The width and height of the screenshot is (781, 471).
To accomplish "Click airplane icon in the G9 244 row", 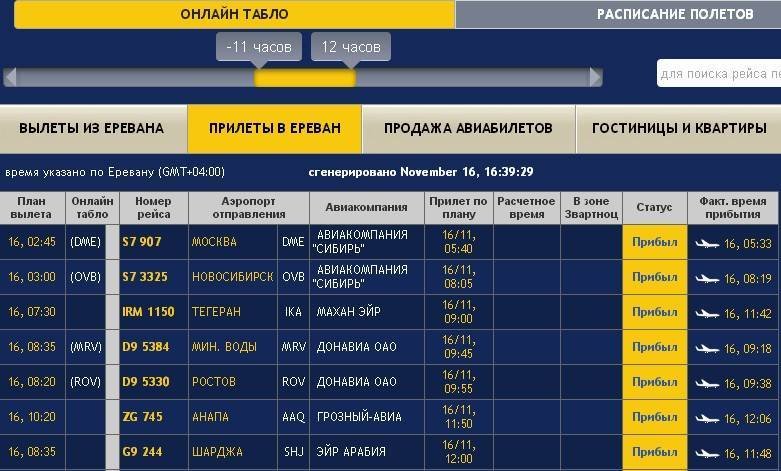I will click(x=707, y=453).
